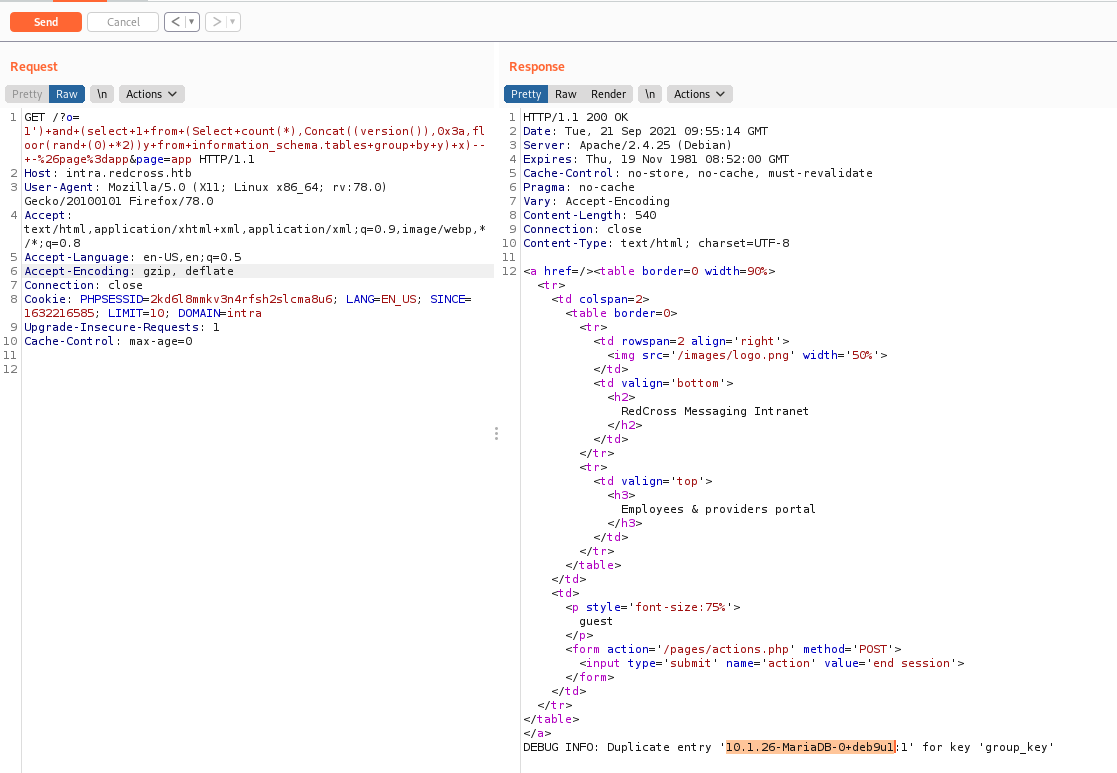Click the request Cache-Control: max-age=0 line
1117x773 pixels.
click(108, 341)
